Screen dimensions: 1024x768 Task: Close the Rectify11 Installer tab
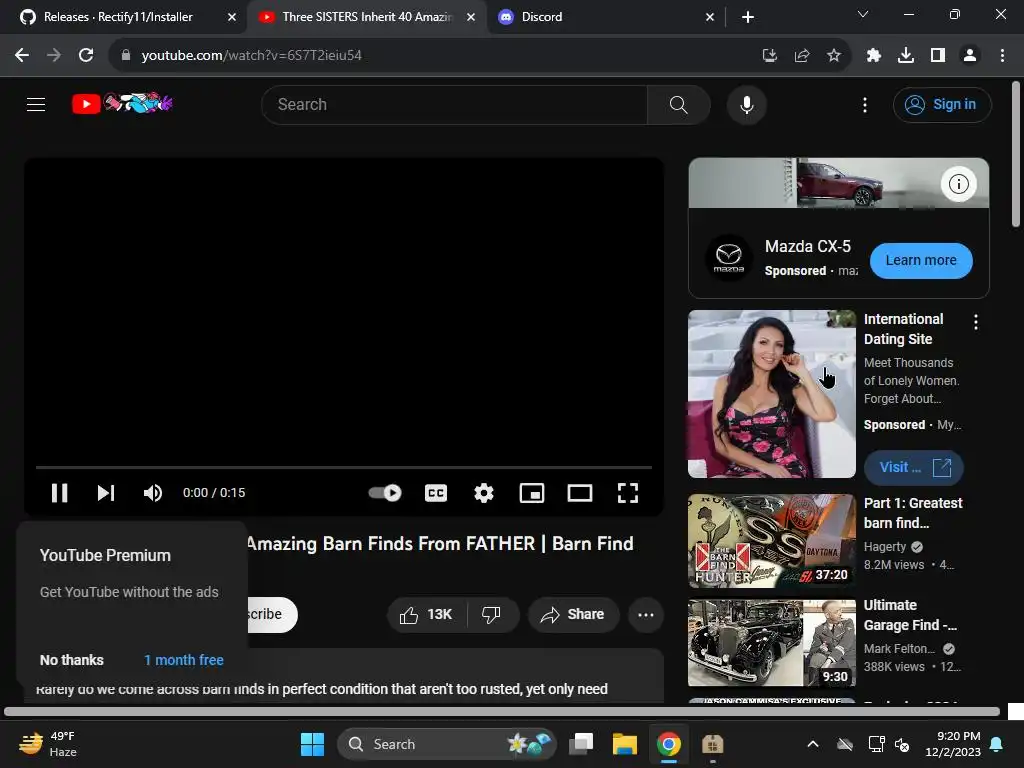pos(232,17)
